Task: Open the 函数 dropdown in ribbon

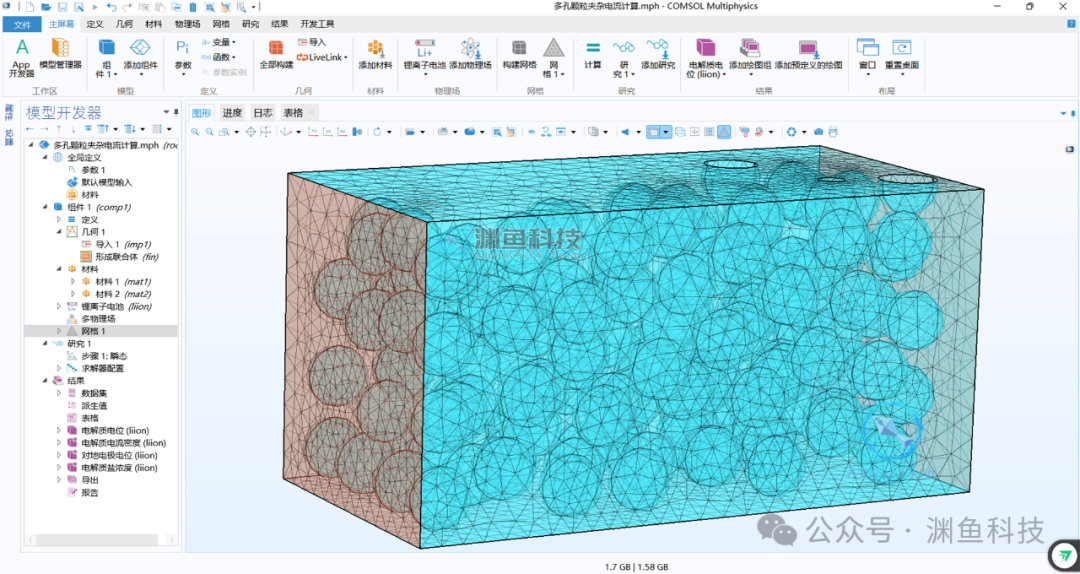Action: tap(218, 57)
